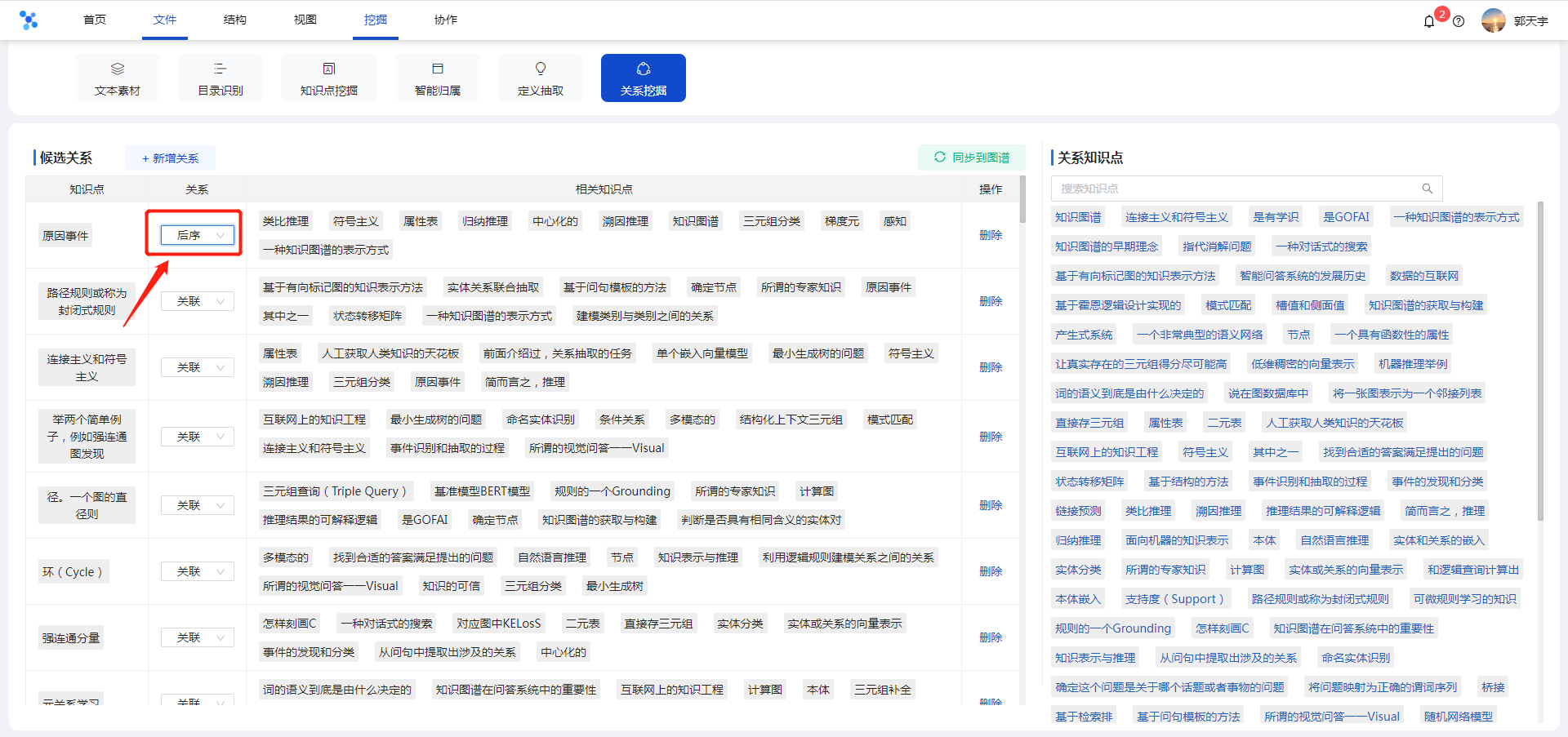Select 低维稠密的向量表示 link
Screen dimensions: 1568x737
pyautogui.click(x=1303, y=364)
